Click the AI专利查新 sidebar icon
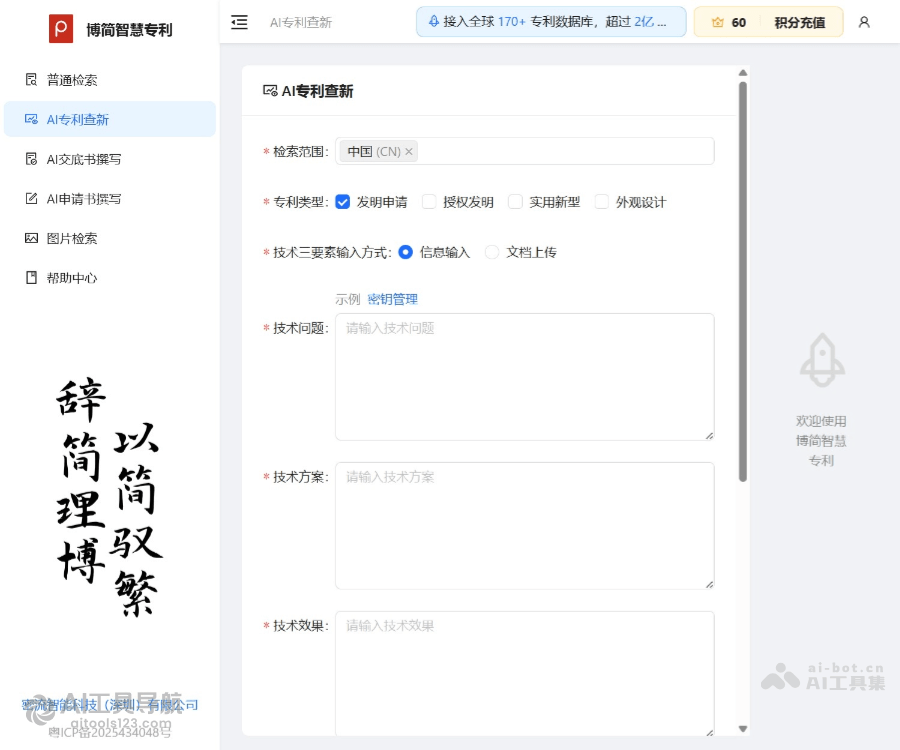 tap(32, 119)
